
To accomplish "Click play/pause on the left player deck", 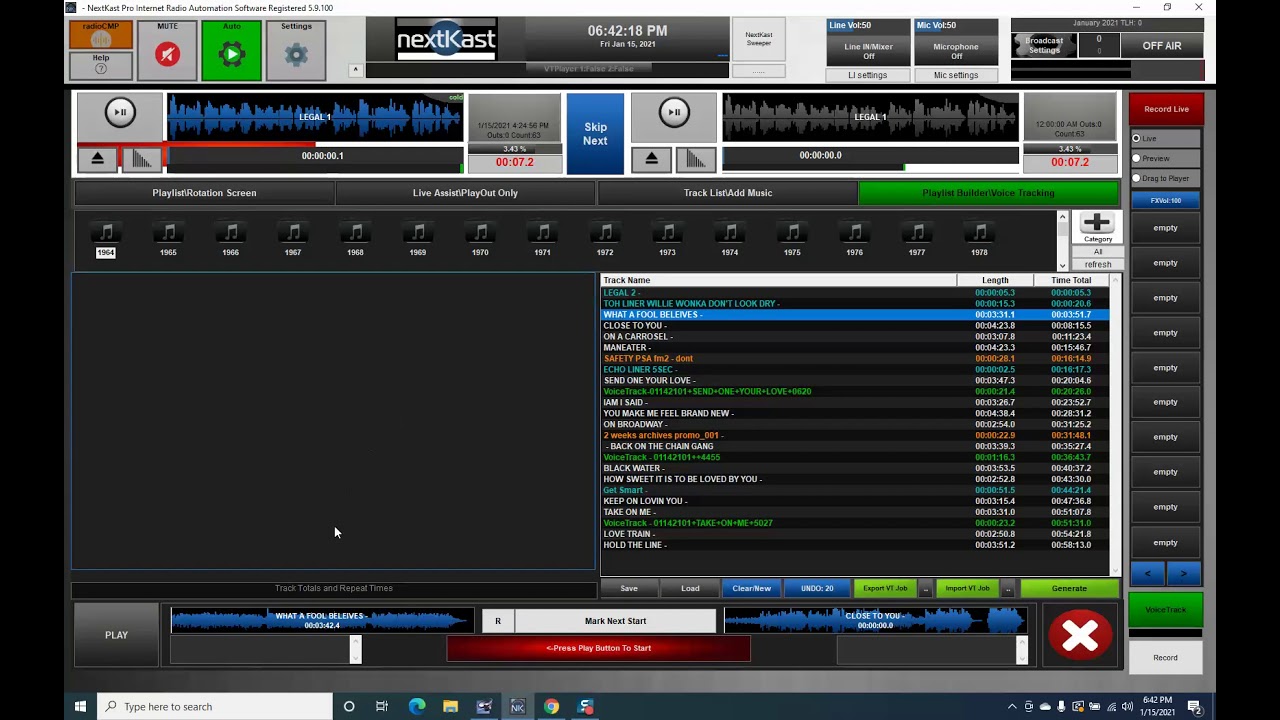I will 120,112.
